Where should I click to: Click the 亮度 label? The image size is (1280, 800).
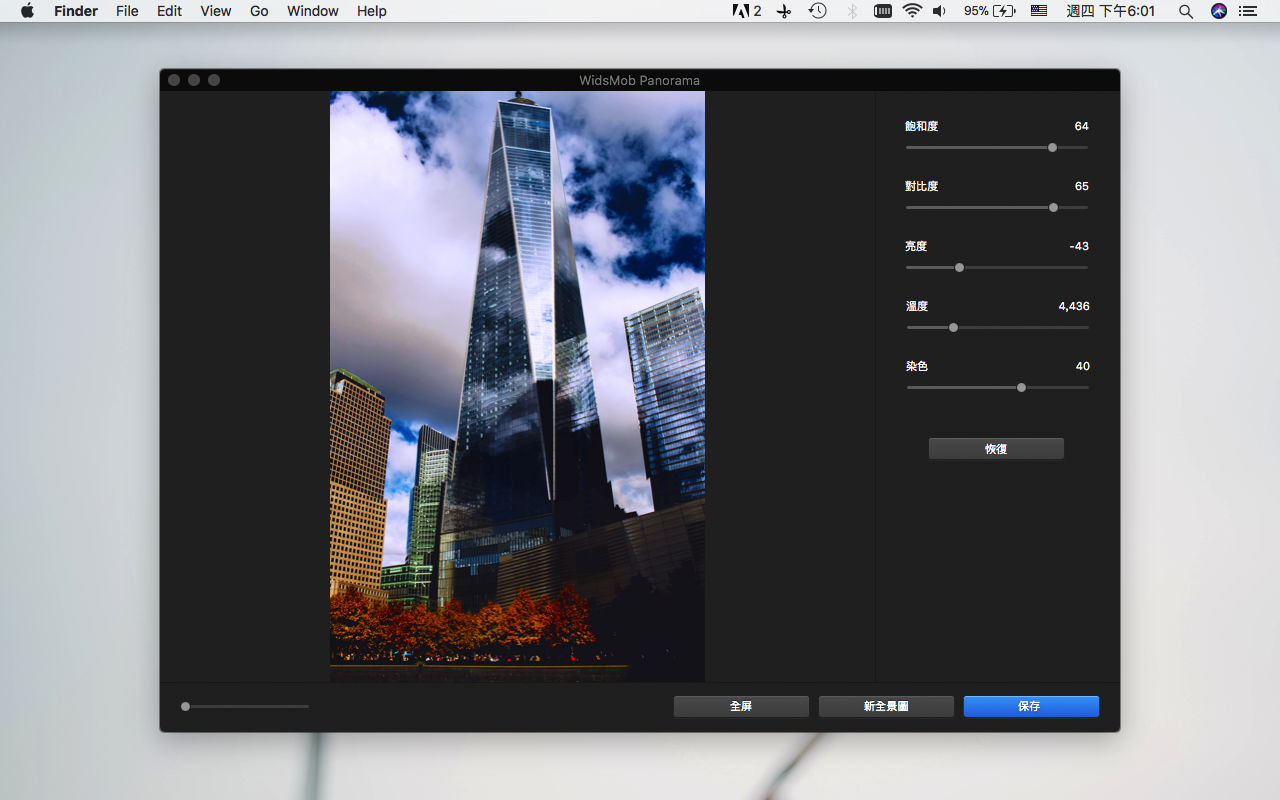tap(916, 246)
